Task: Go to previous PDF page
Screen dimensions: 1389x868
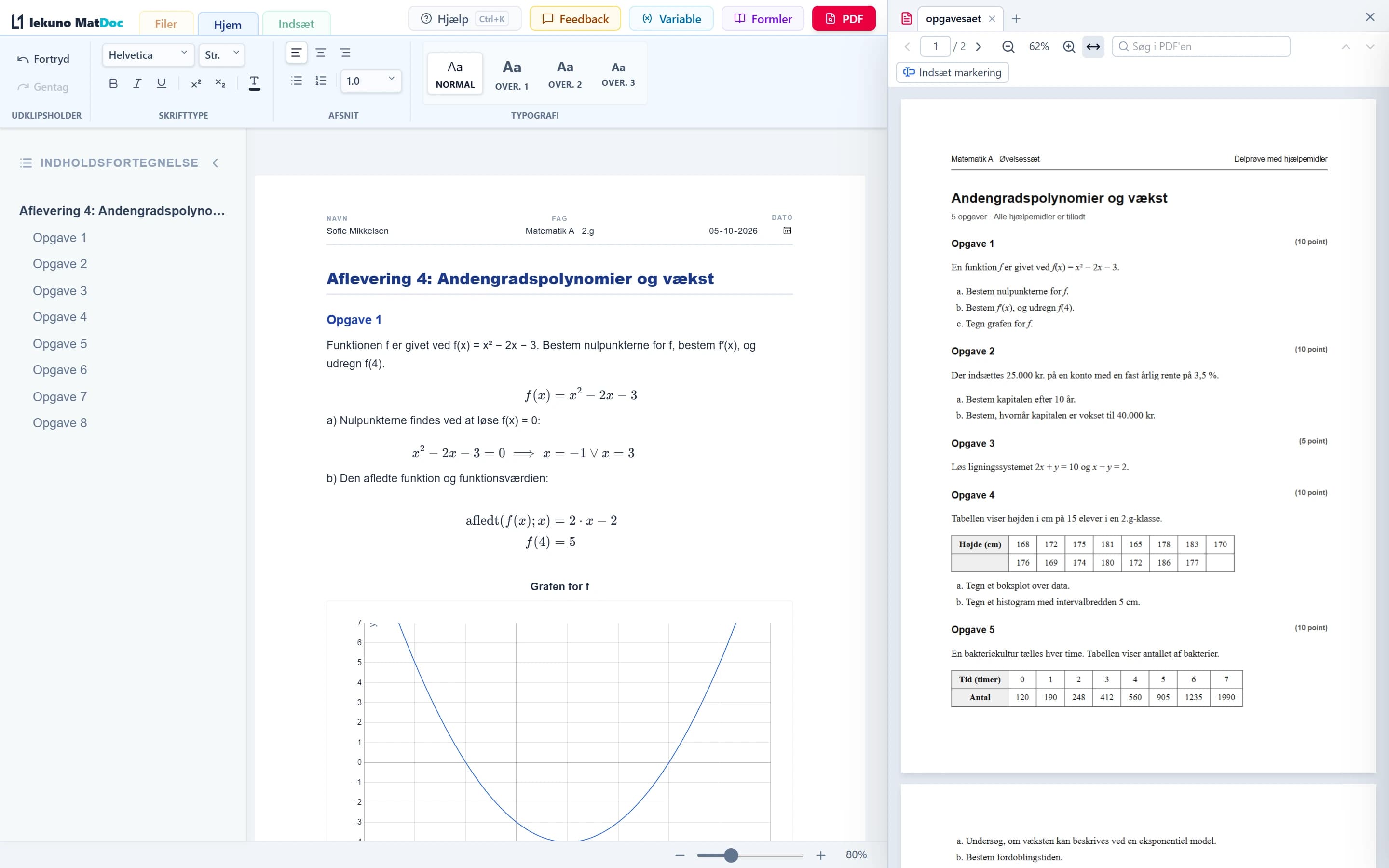Action: 908,46
